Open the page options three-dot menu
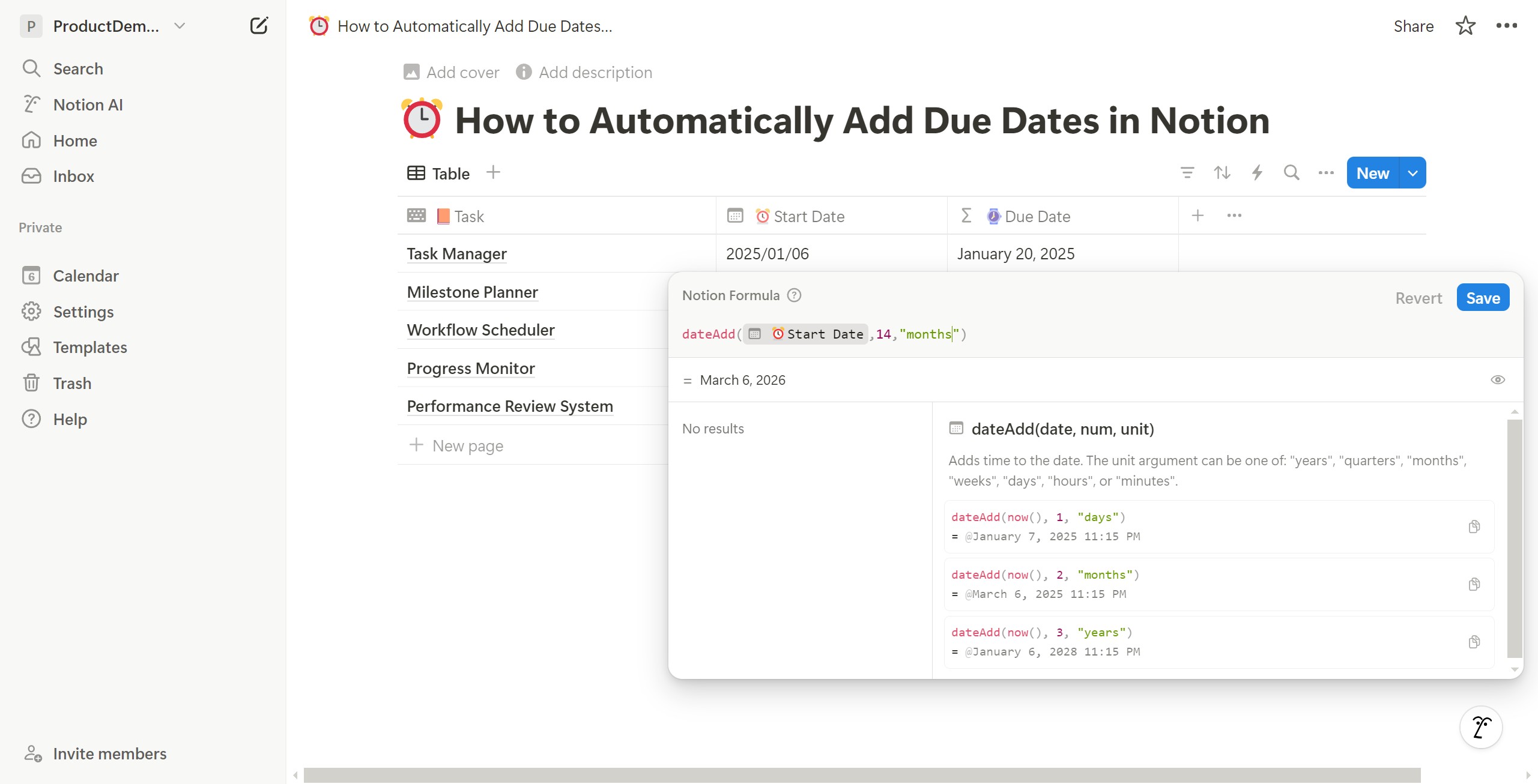 point(1506,26)
